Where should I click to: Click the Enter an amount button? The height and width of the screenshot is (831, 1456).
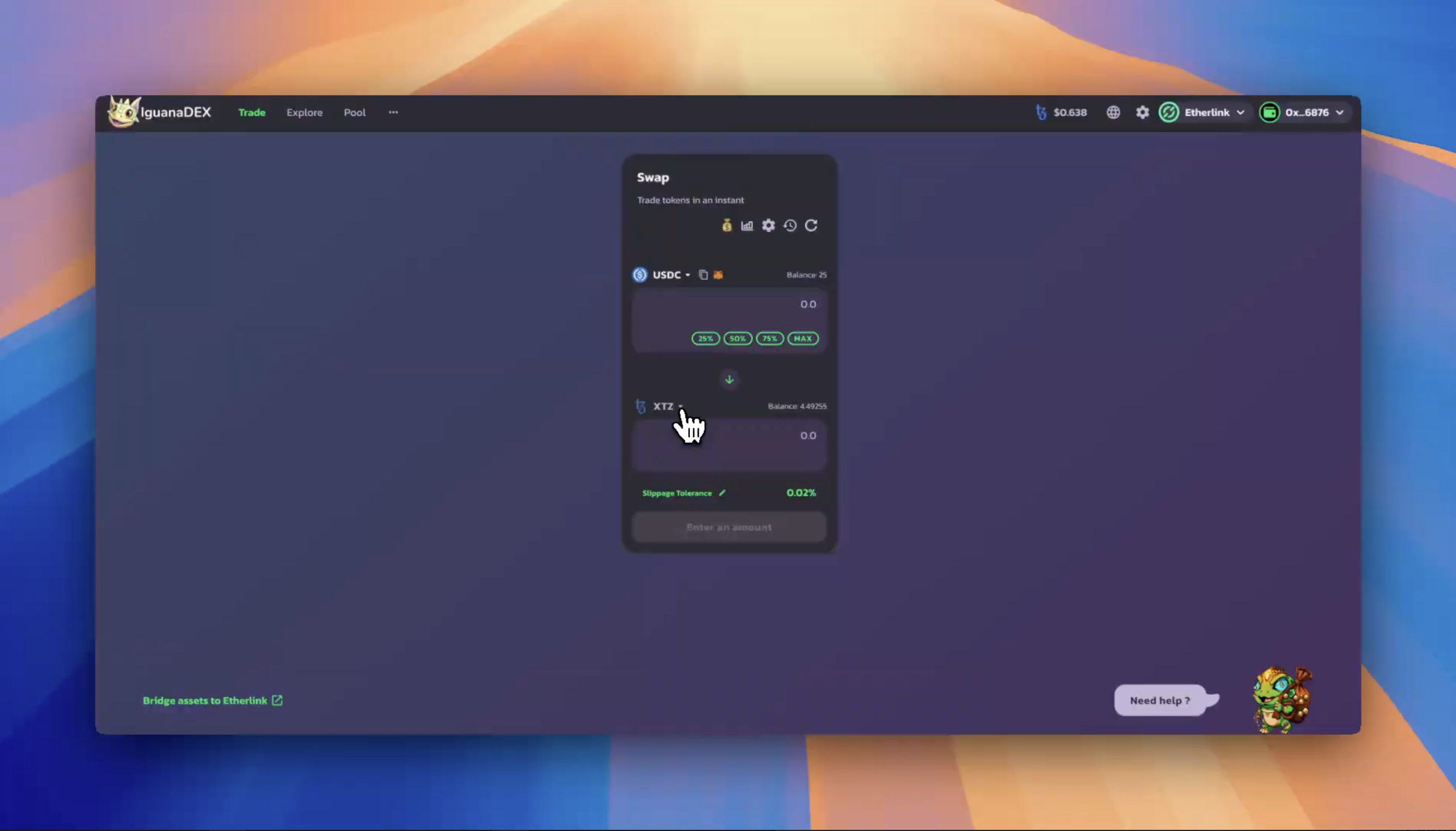(x=729, y=527)
